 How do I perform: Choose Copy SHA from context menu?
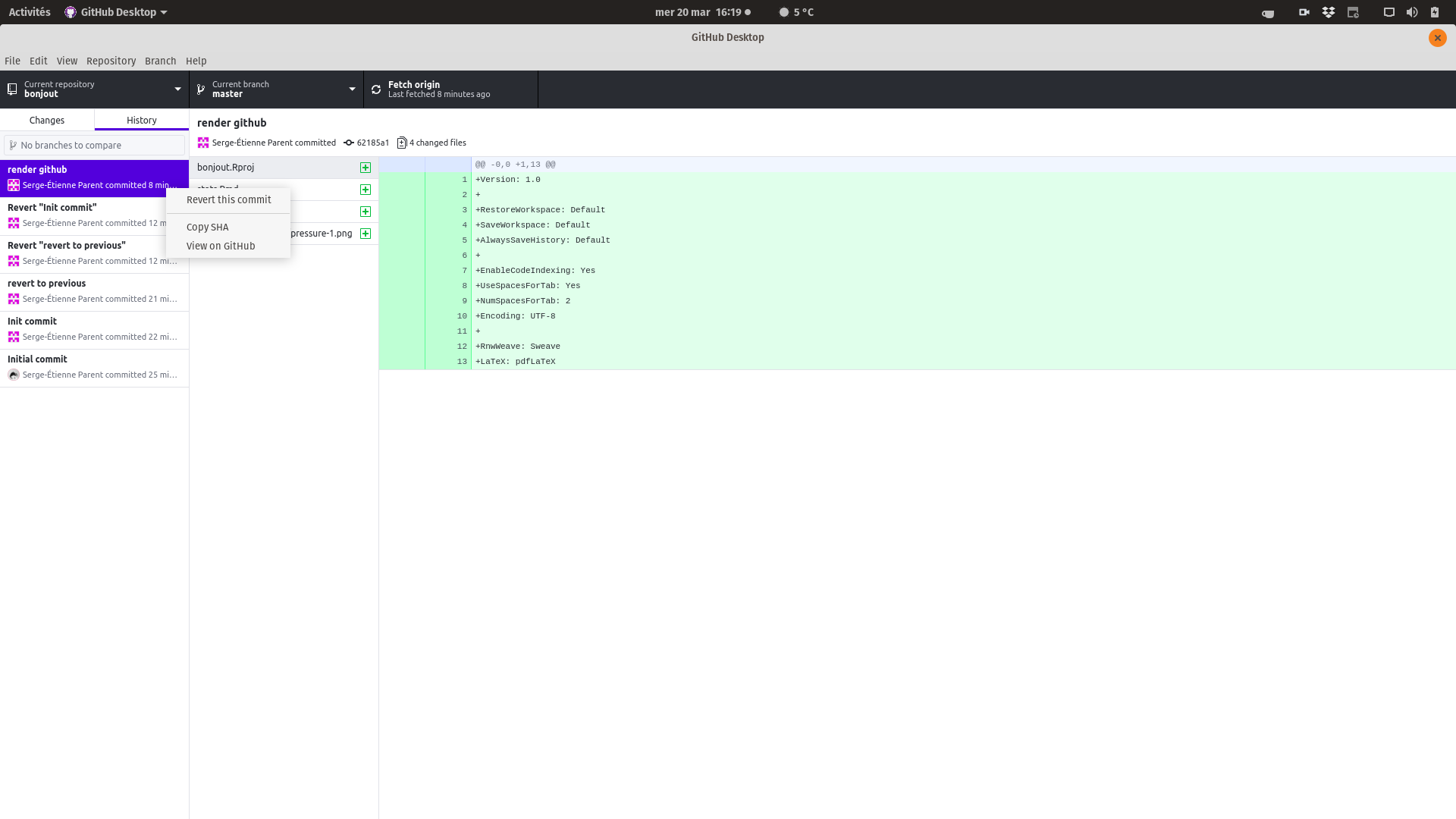(x=228, y=227)
